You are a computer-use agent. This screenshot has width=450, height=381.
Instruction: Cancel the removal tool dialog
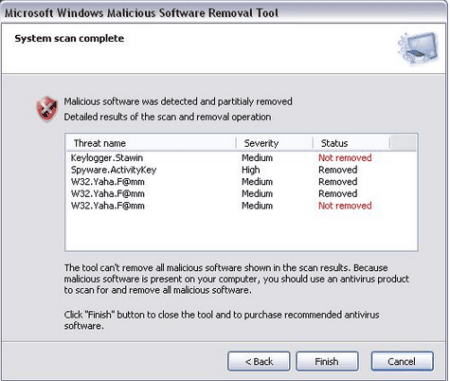pyautogui.click(x=402, y=361)
